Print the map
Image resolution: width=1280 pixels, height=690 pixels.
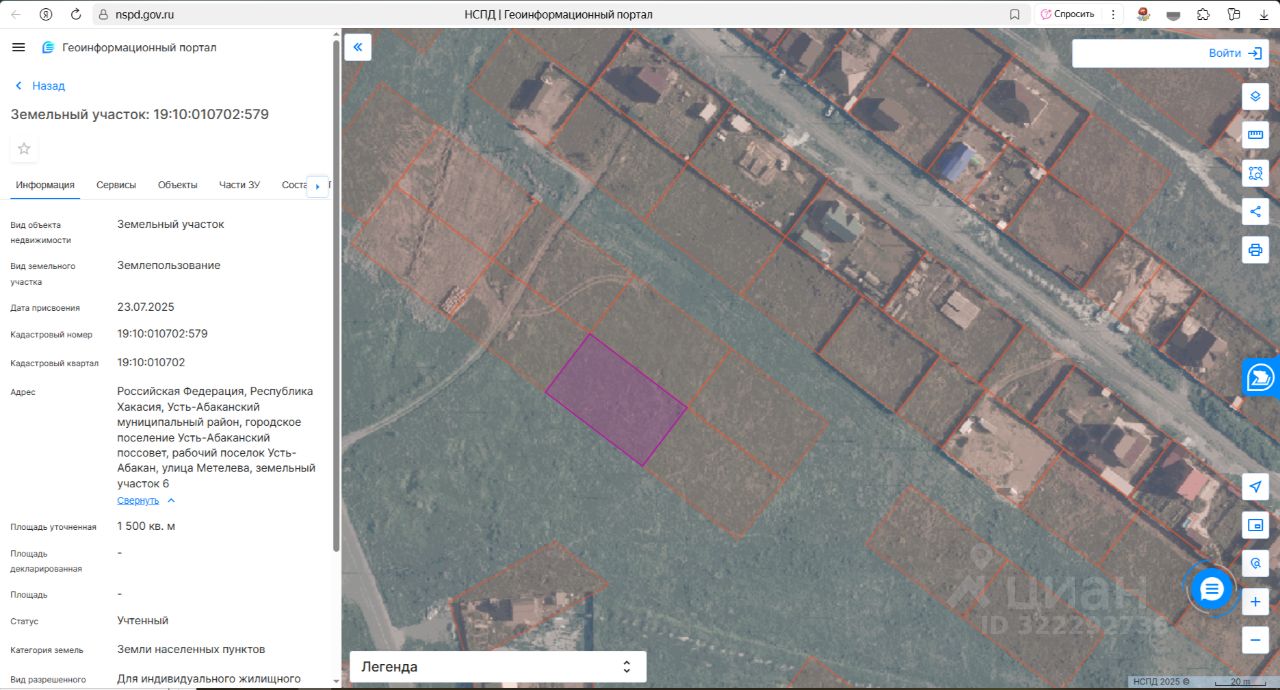(x=1255, y=249)
